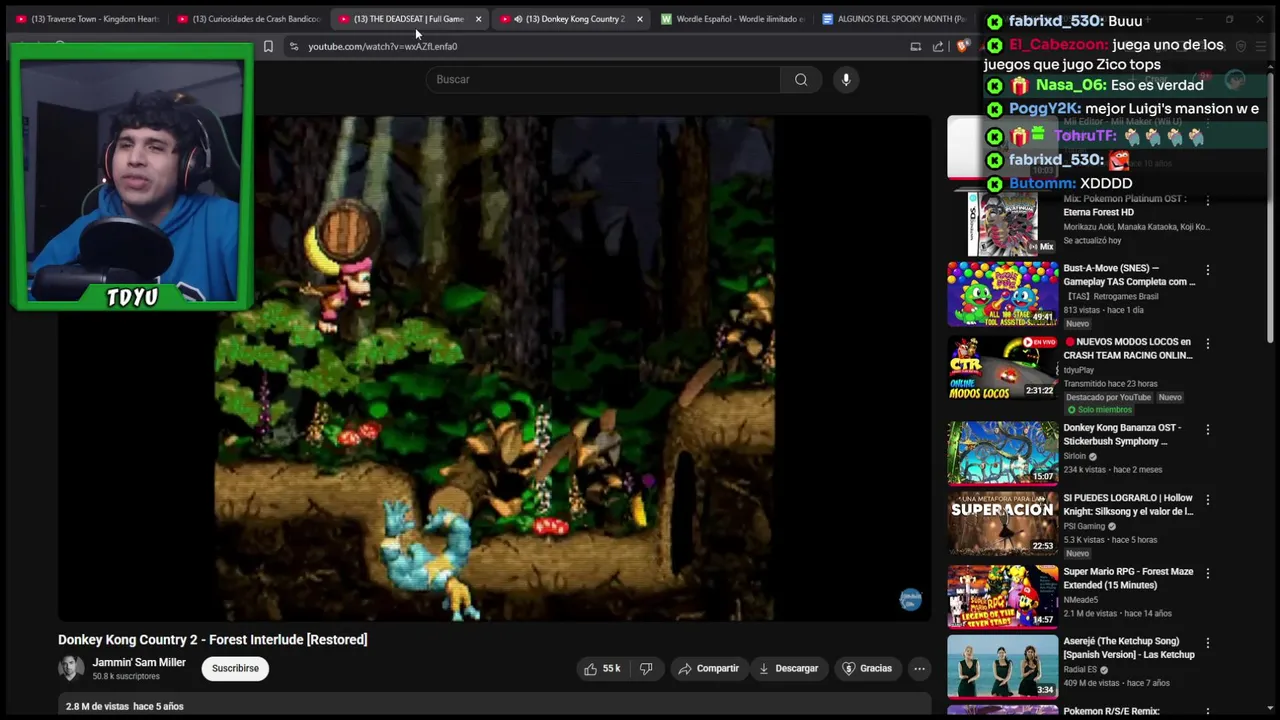Click channel name Radial ES
This screenshot has height=720, width=1280.
[x=1079, y=670]
